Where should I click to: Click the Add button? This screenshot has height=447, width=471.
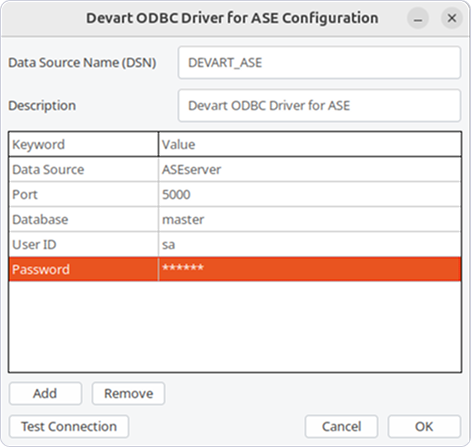click(45, 394)
